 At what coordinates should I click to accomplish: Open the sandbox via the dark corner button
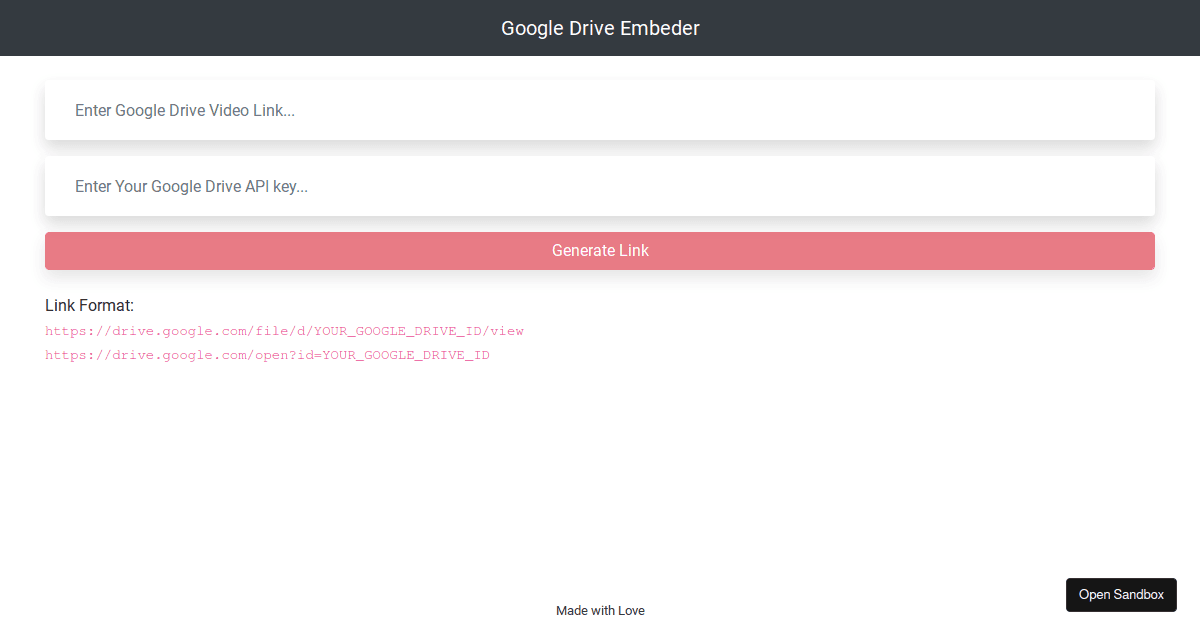click(x=1121, y=594)
